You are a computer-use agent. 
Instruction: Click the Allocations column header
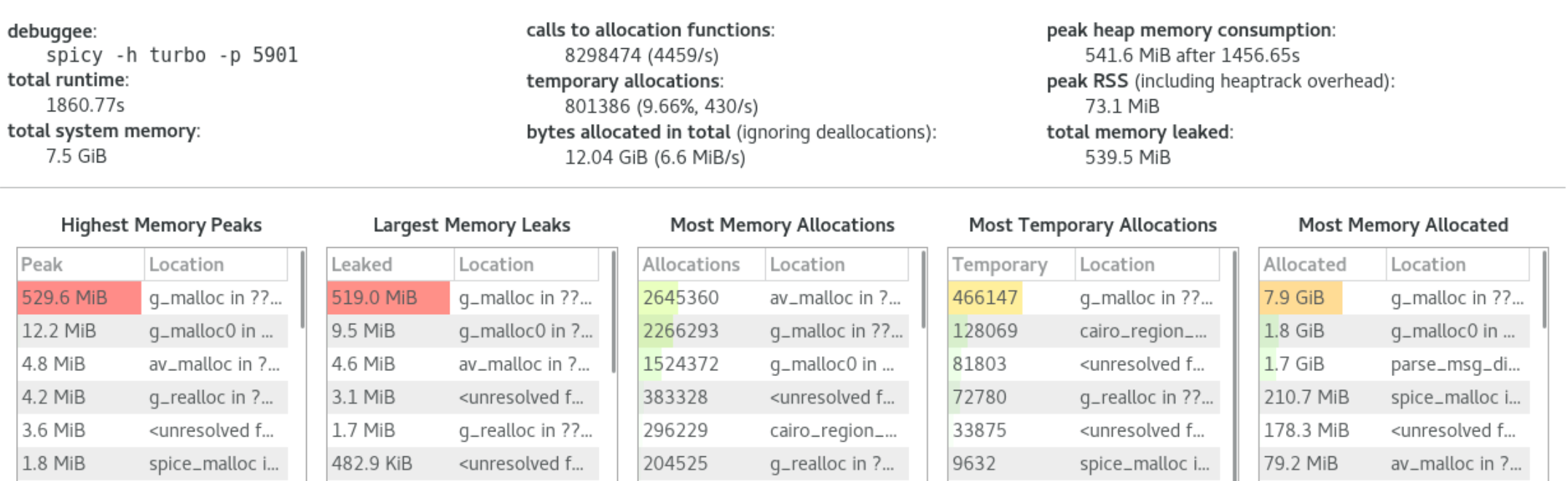tap(702, 265)
